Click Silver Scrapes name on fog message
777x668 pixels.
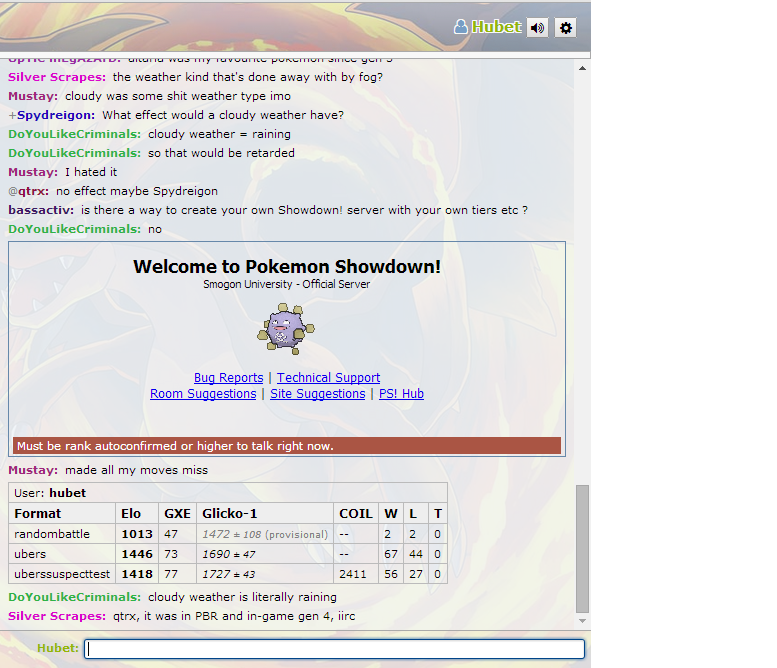click(57, 77)
